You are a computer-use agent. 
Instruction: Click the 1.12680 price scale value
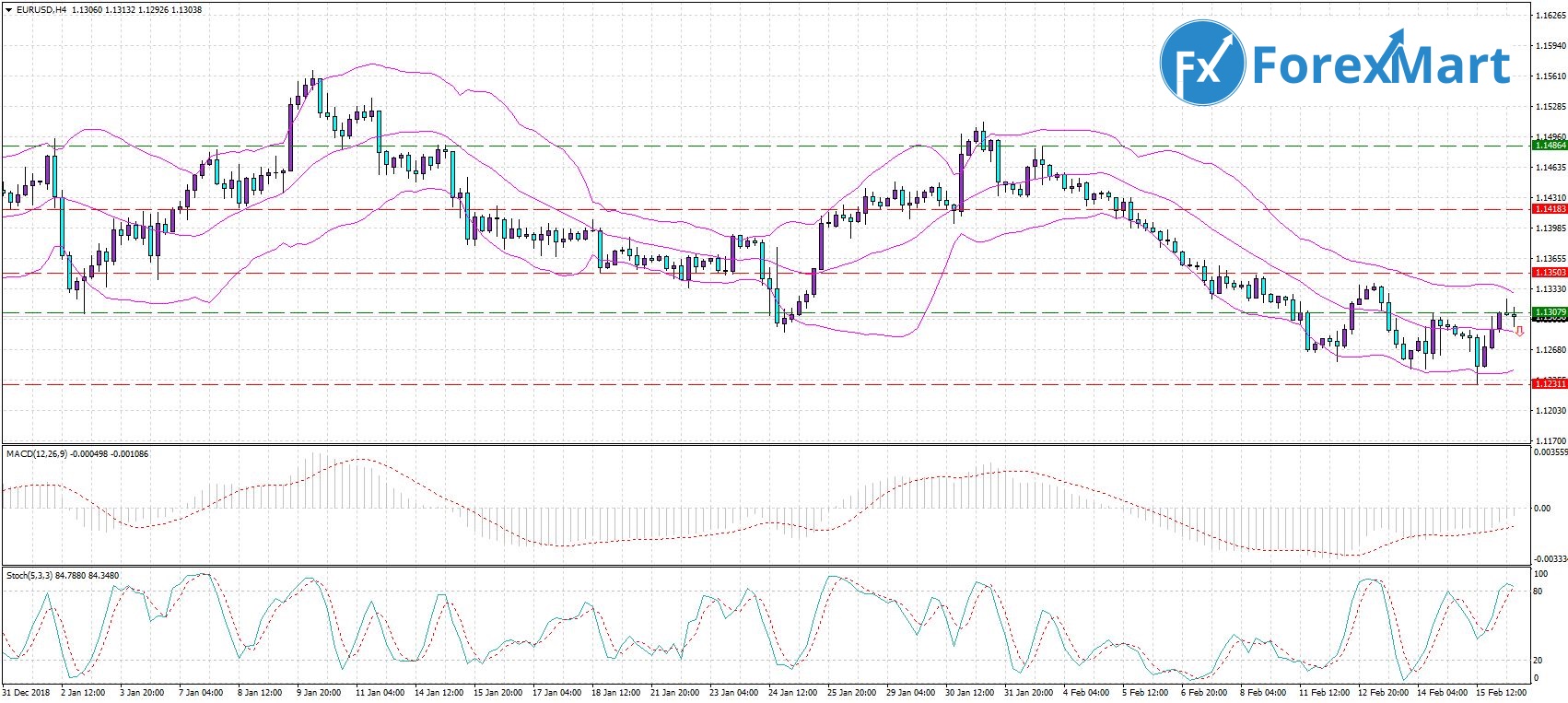point(1550,350)
